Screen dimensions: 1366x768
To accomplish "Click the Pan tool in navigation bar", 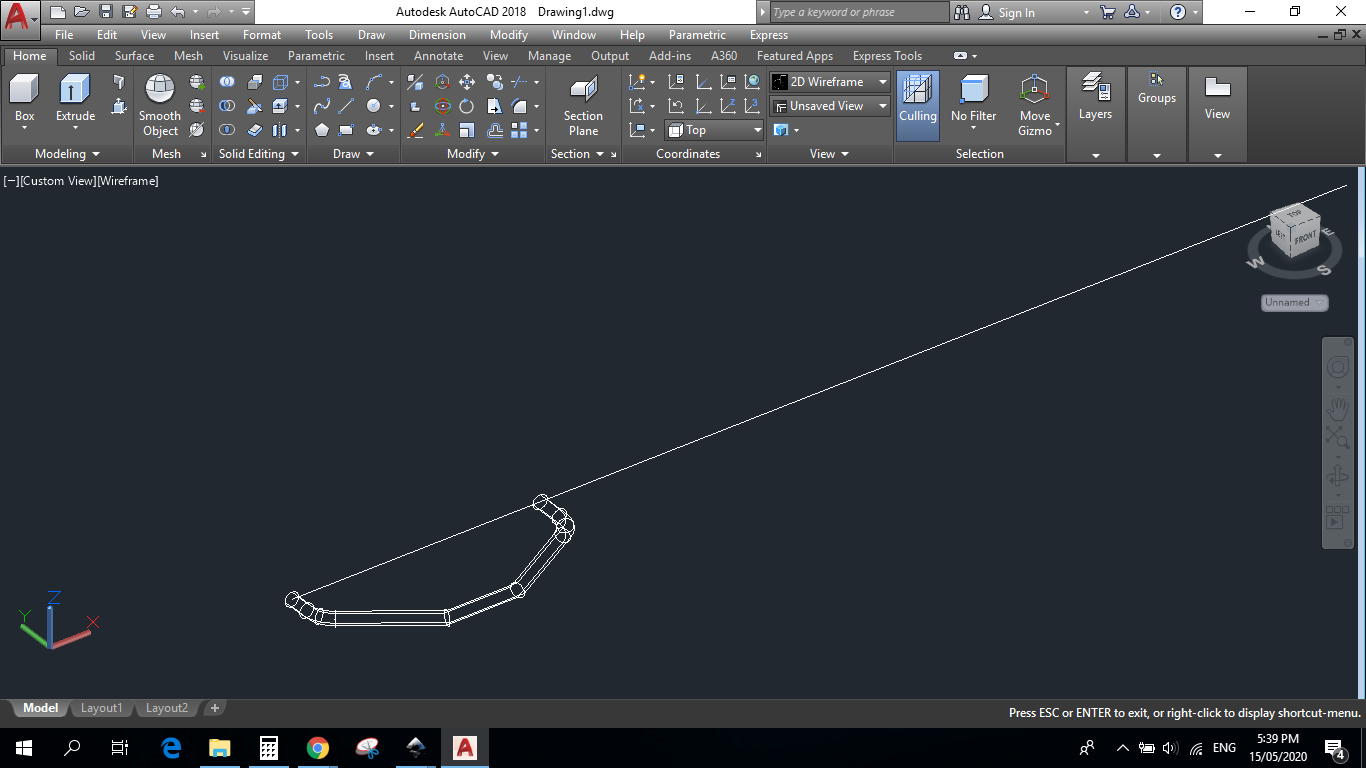I will coord(1337,409).
